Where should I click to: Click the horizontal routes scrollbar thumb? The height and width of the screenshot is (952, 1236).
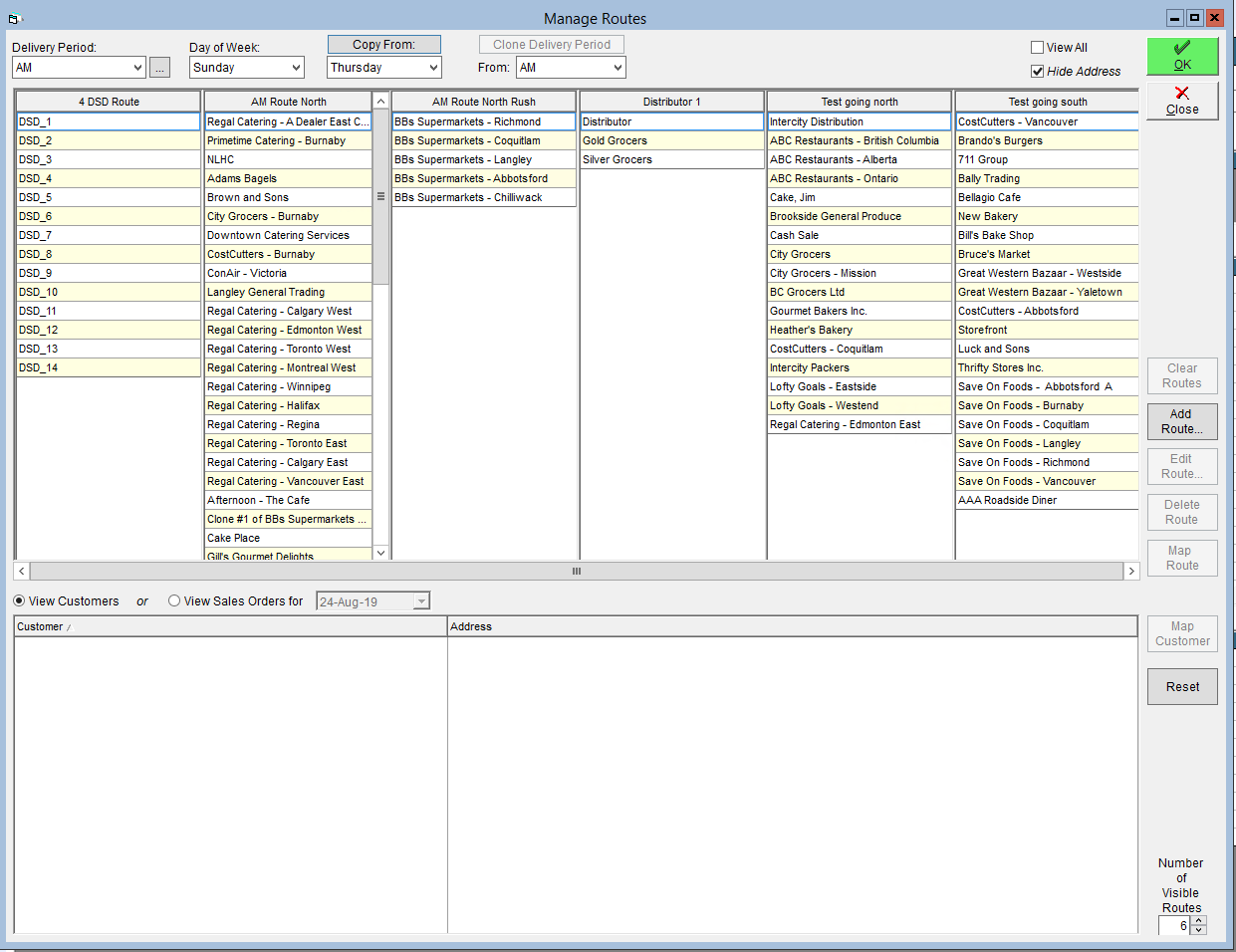coord(576,572)
